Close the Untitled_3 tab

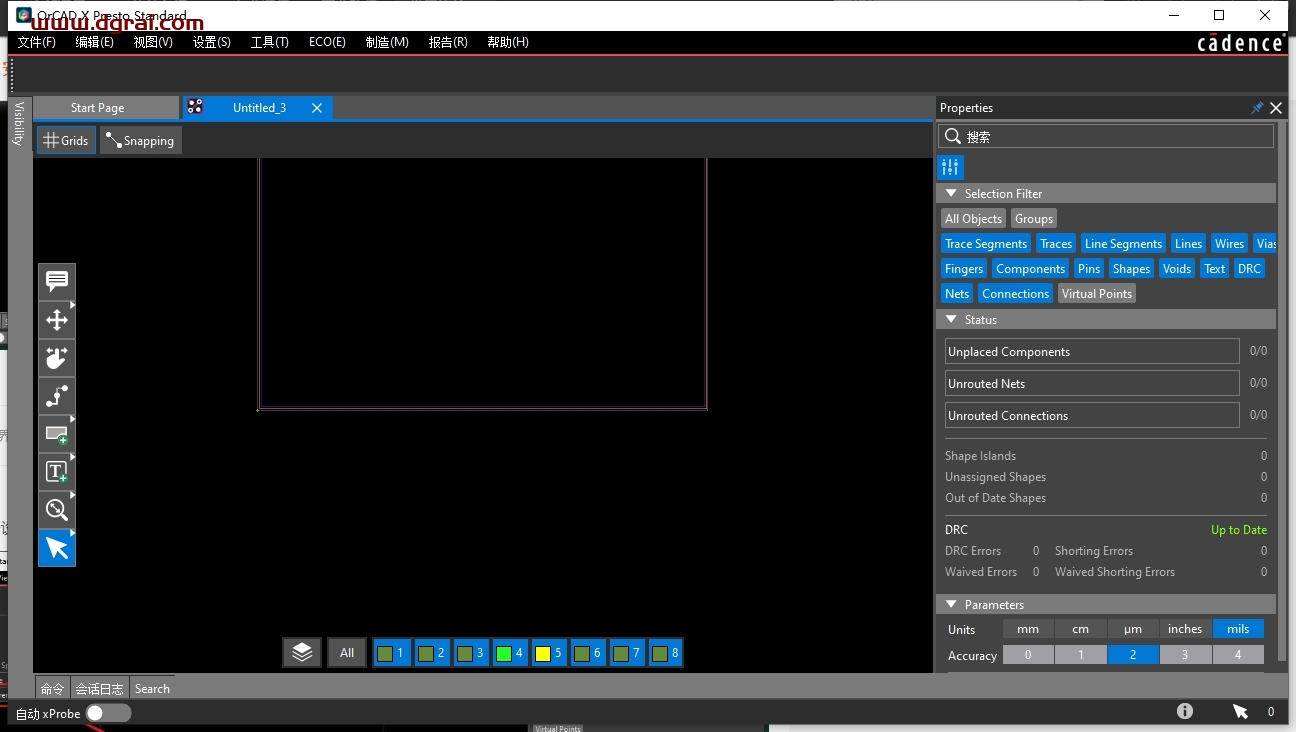click(x=317, y=108)
